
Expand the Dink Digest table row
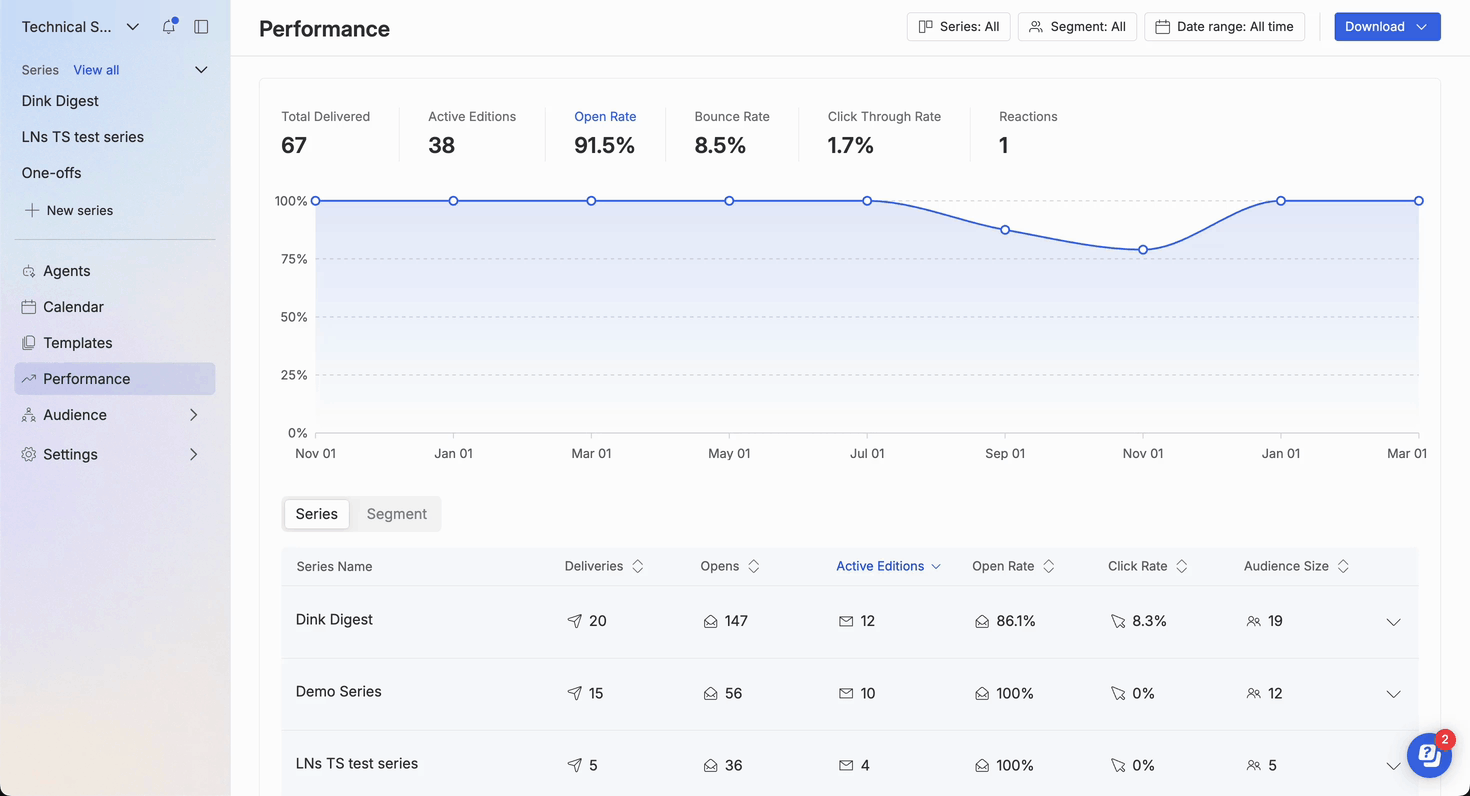pos(1393,622)
